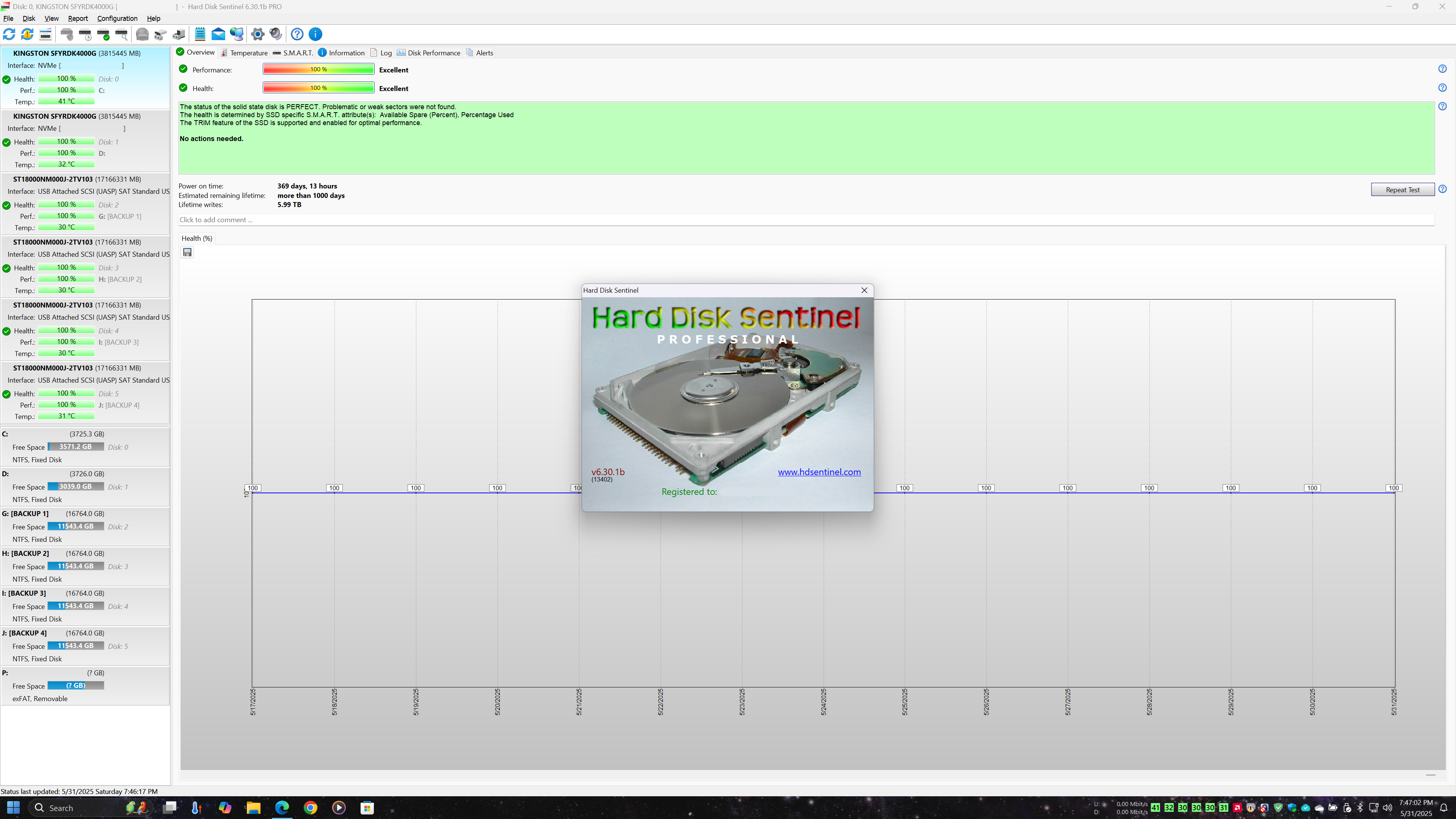Click the speaker sound toolbar icon

(276, 34)
